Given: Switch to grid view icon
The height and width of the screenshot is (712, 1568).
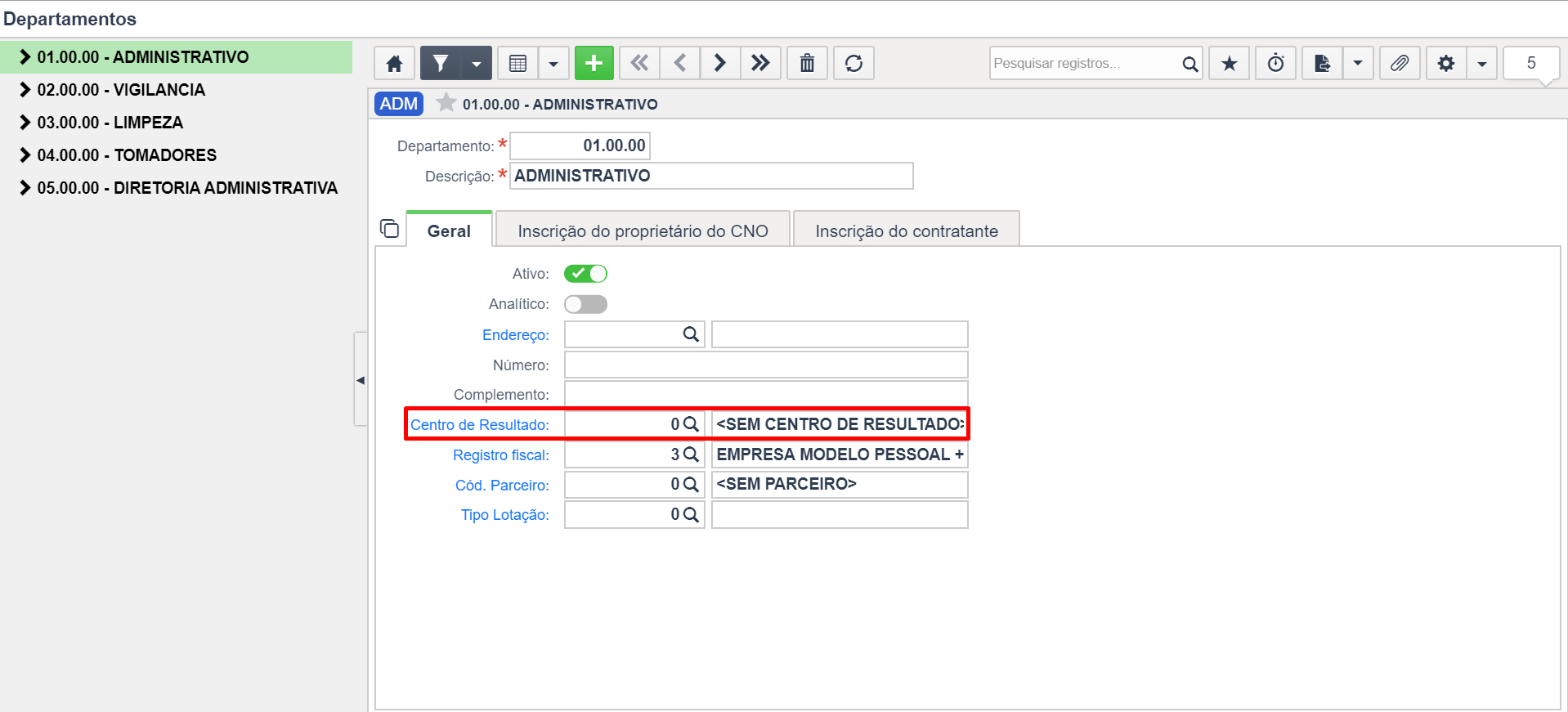Looking at the screenshot, I should pos(517,63).
